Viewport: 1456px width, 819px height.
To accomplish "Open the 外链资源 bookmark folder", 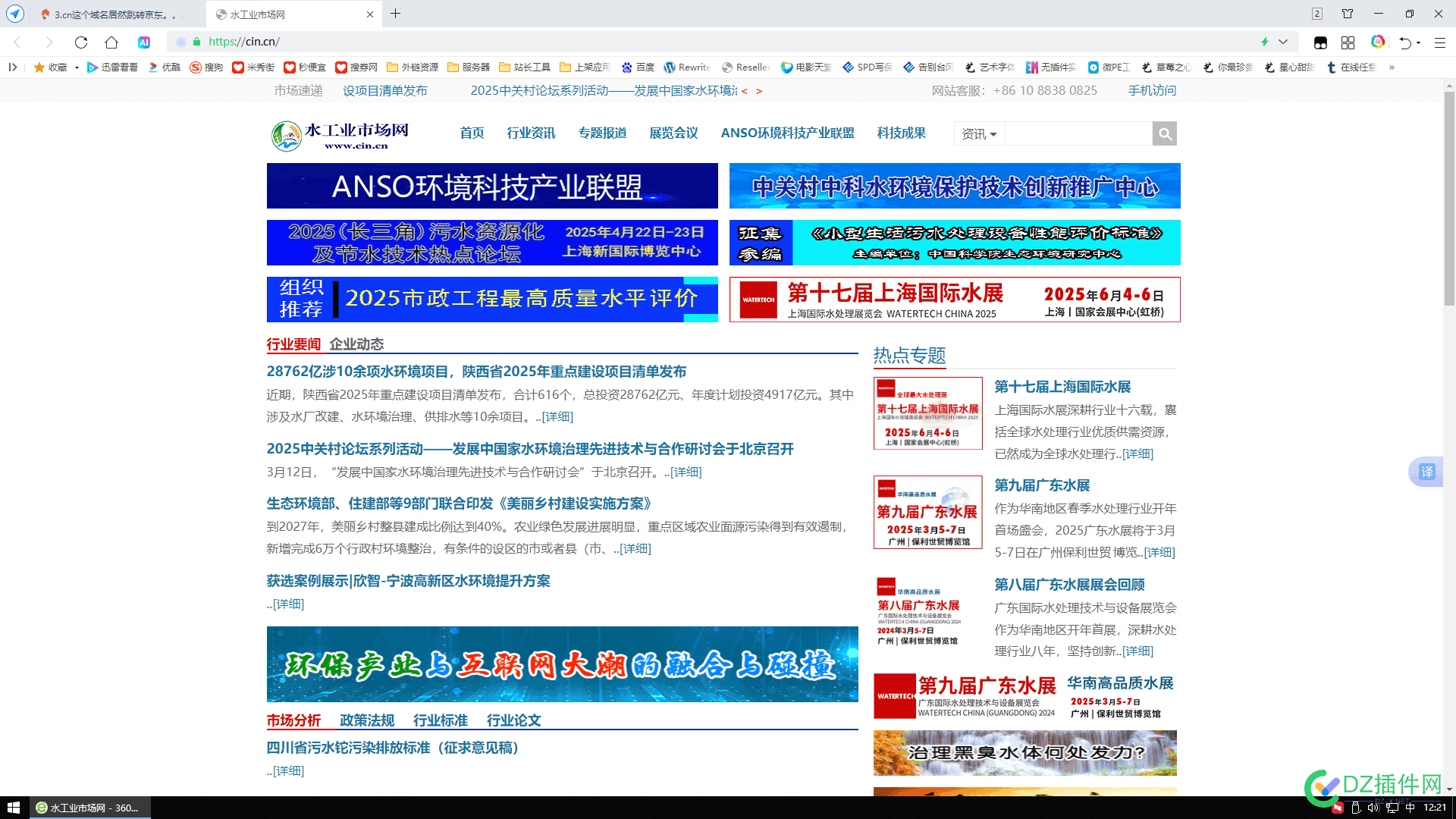I will [413, 67].
